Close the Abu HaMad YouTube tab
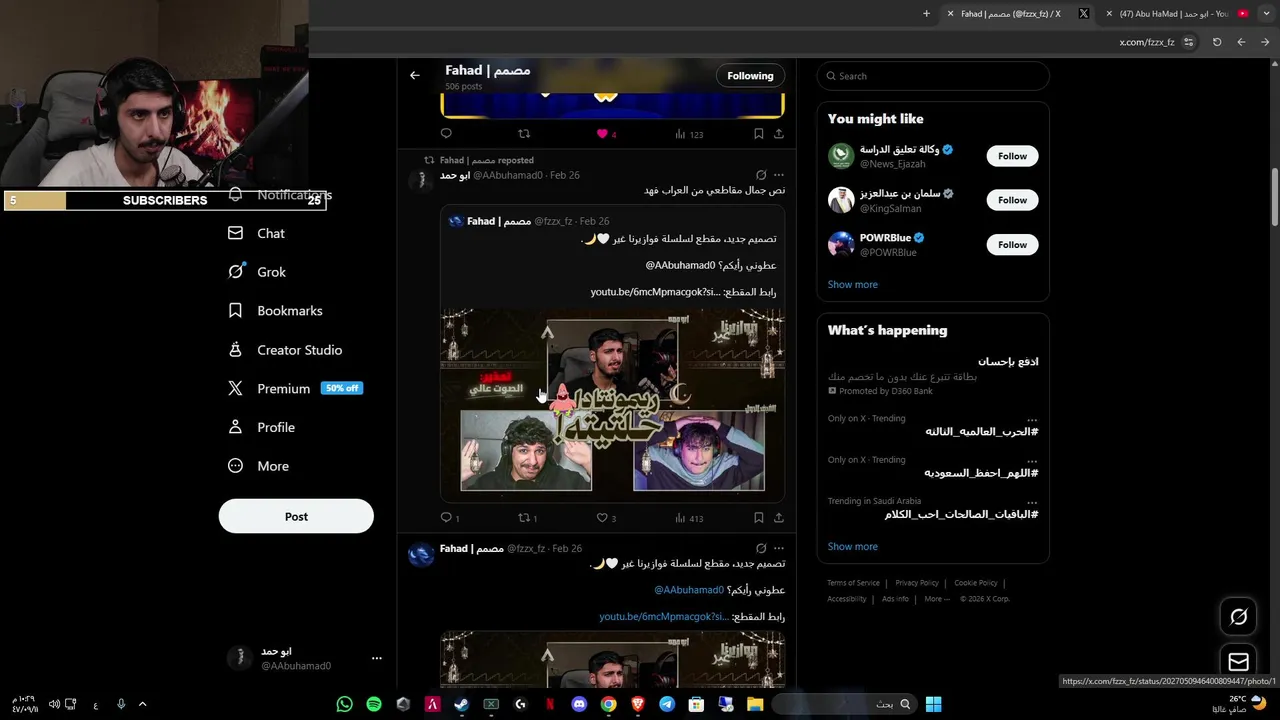 (x=1109, y=14)
